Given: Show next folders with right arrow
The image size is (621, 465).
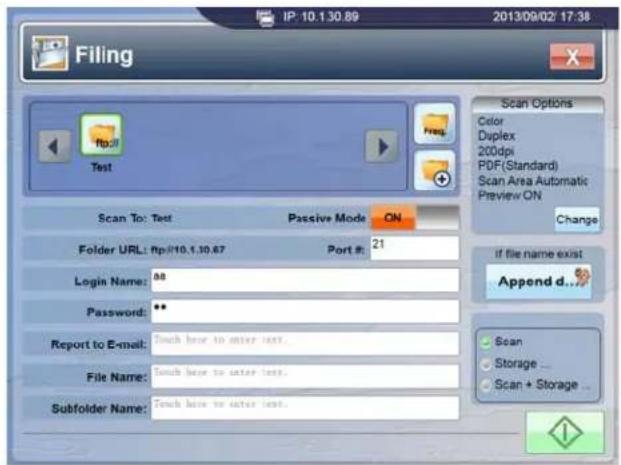Looking at the screenshot, I should point(381,147).
